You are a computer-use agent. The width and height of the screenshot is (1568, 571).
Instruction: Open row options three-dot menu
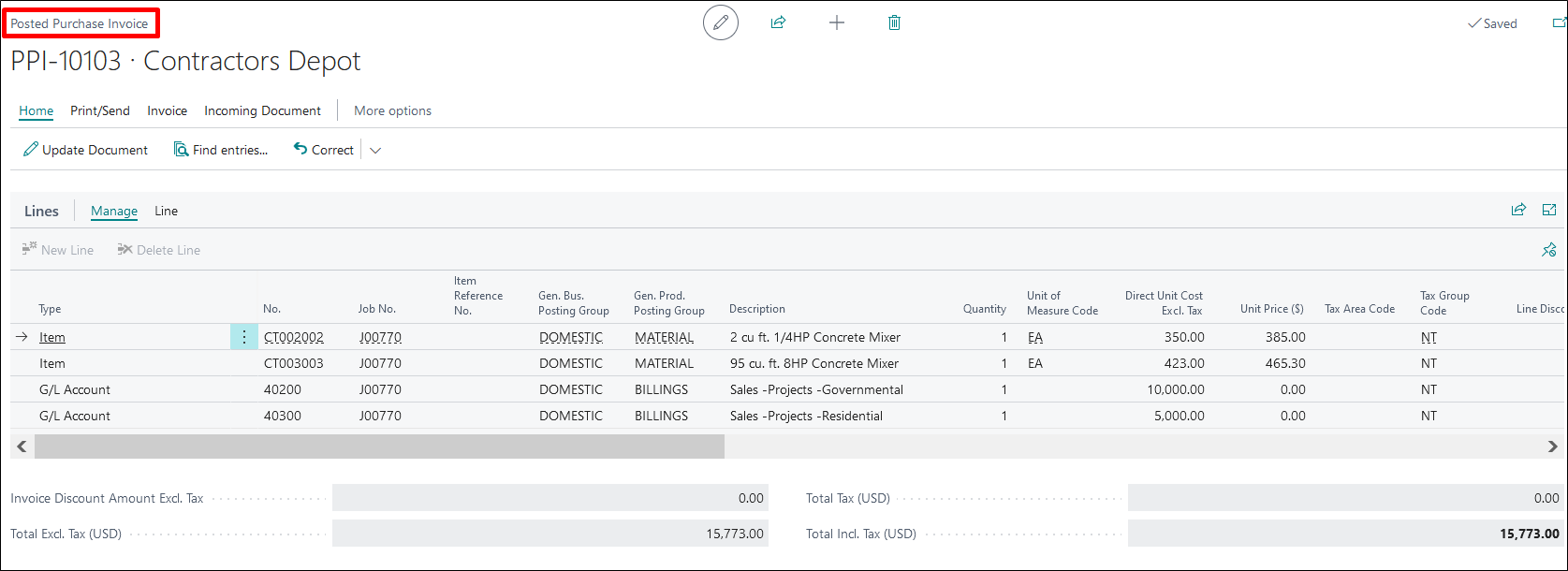(244, 337)
